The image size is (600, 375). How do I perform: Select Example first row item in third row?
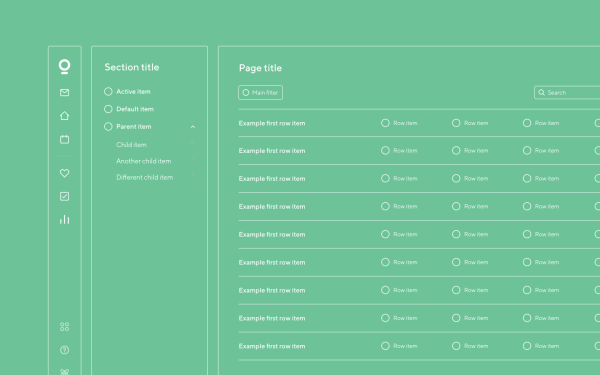(272, 179)
